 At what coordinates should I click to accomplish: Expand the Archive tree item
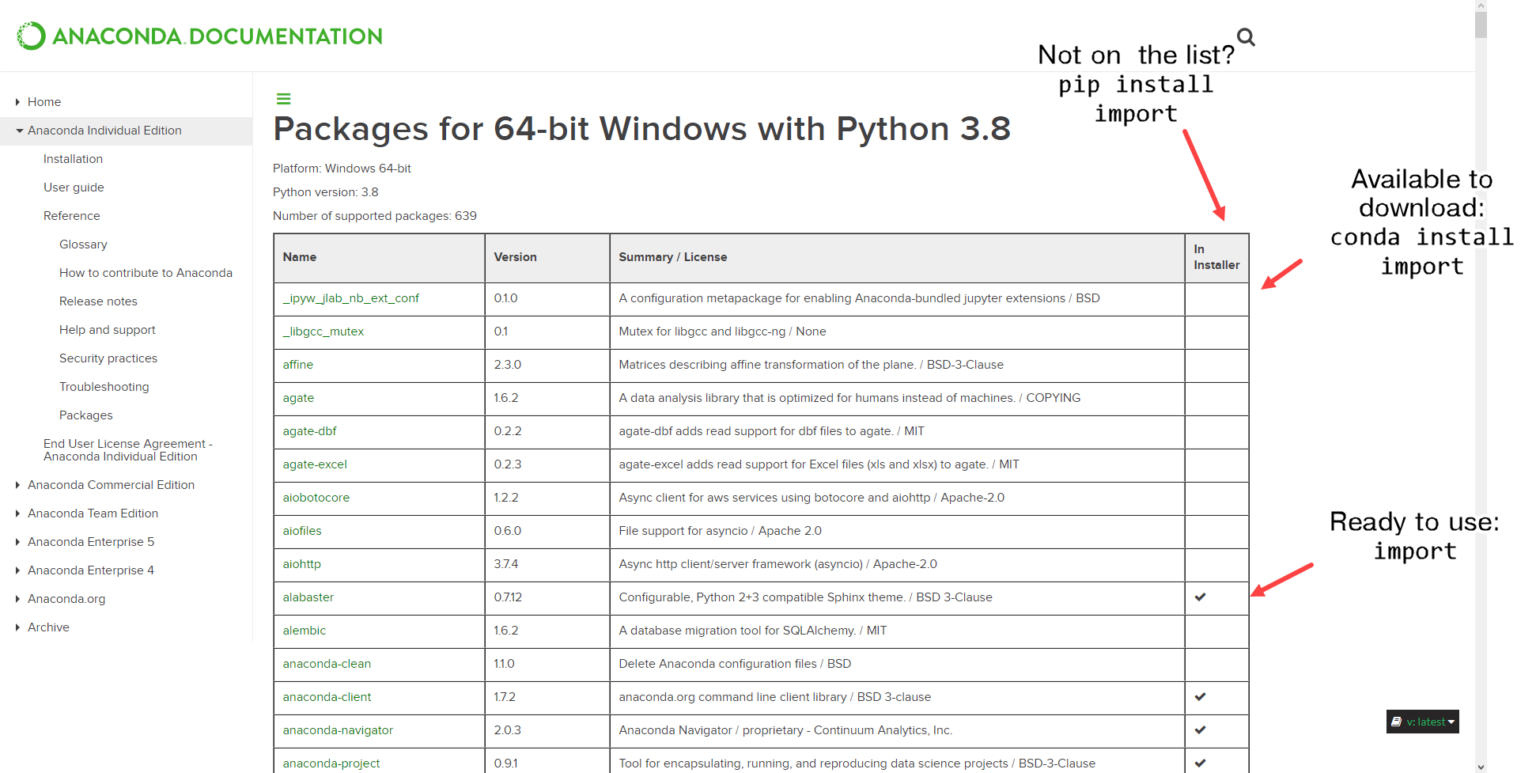[x=18, y=628]
